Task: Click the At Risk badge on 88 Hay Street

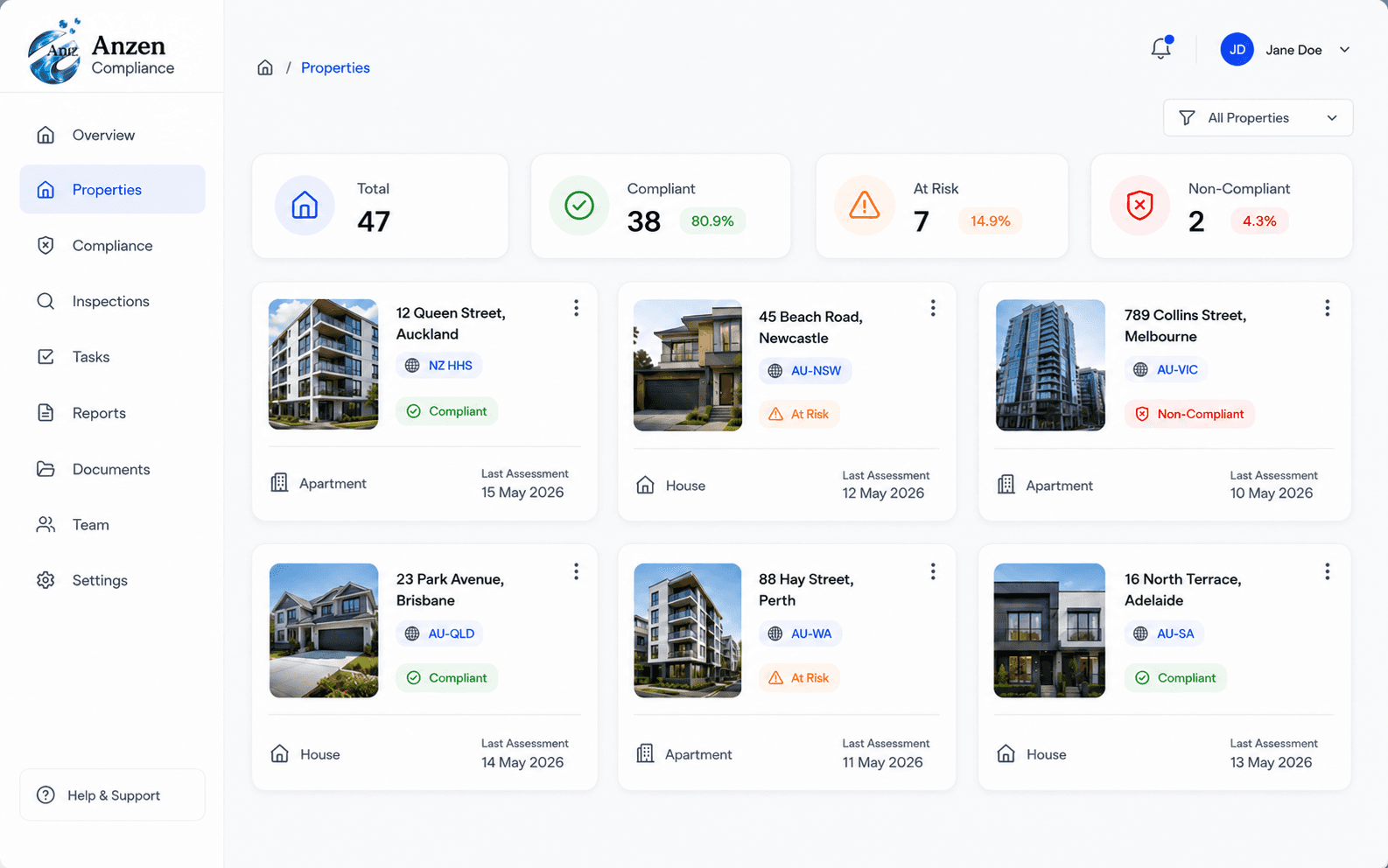Action: tap(799, 678)
